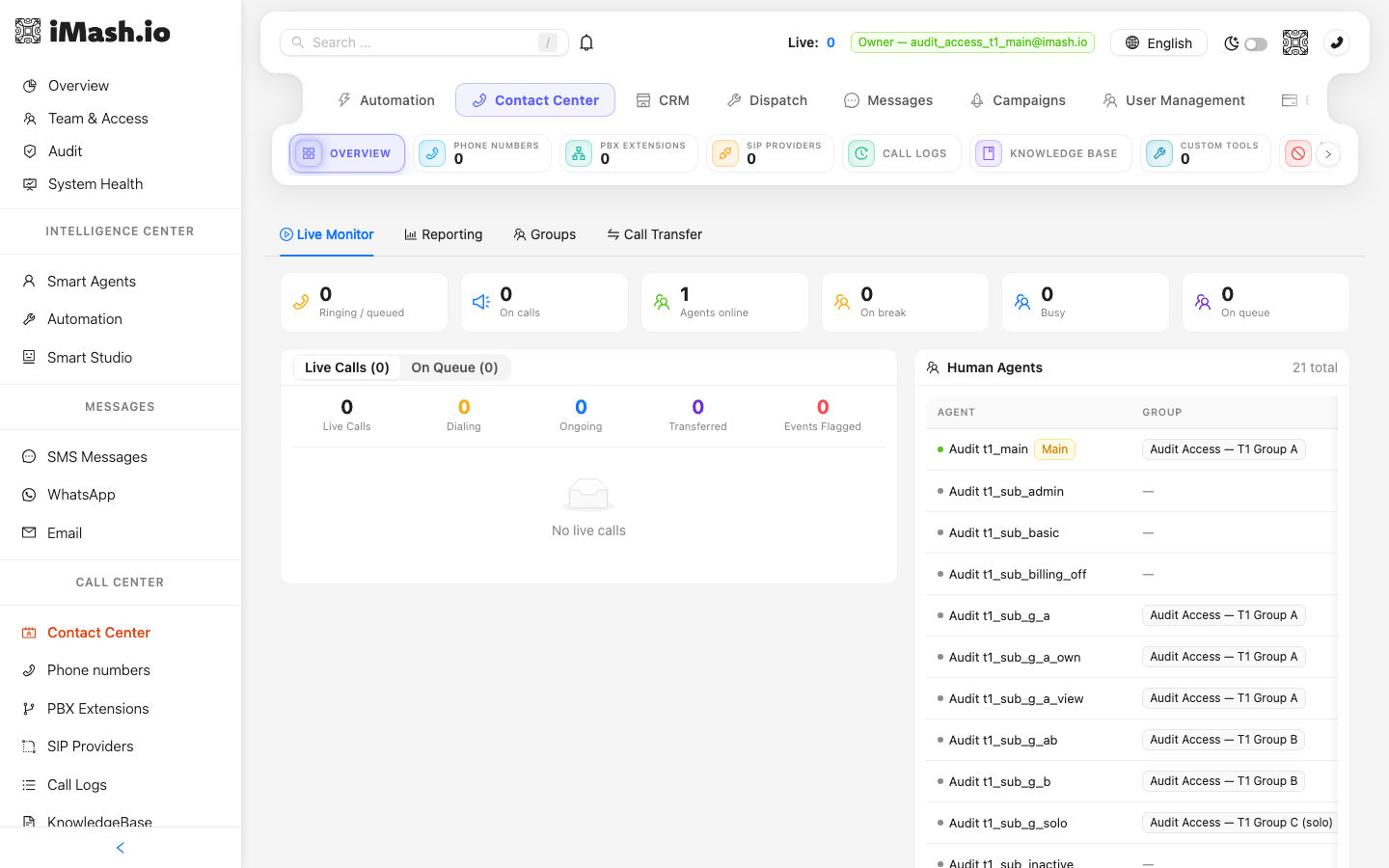Image resolution: width=1389 pixels, height=868 pixels.
Task: Switch to On Queue (0) segment
Action: pos(454,367)
